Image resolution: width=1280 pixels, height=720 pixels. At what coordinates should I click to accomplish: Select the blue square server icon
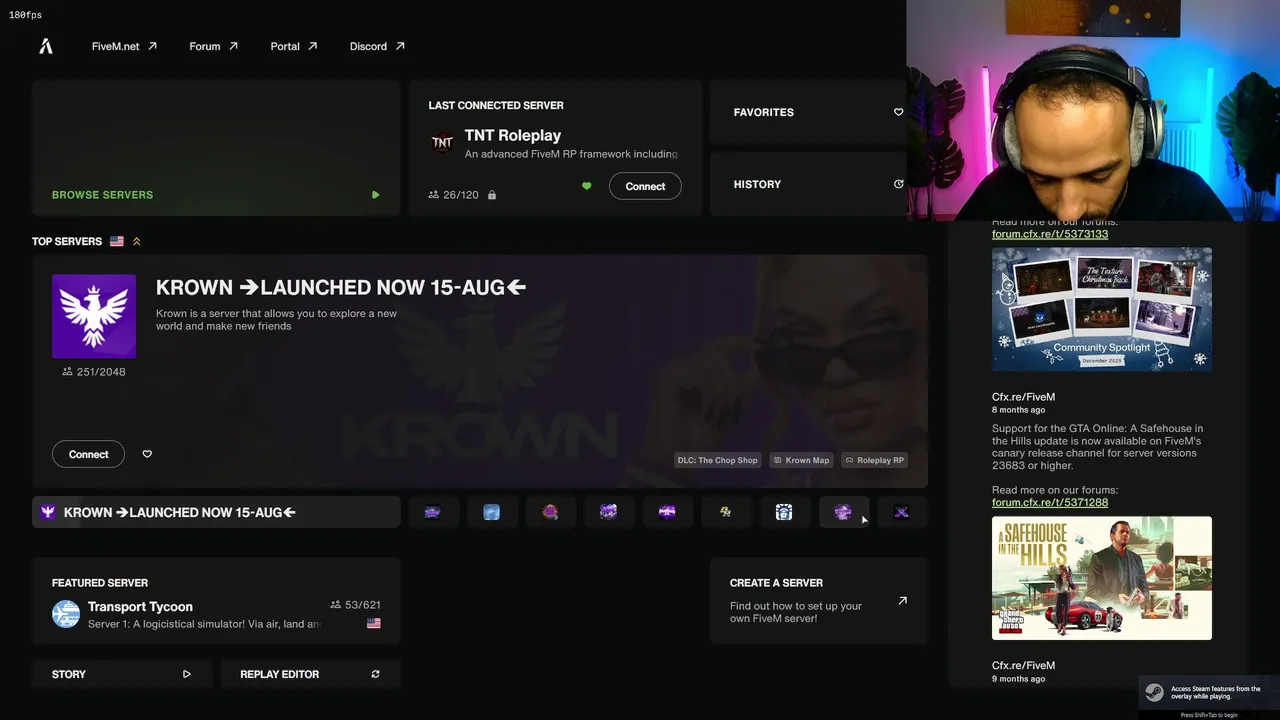coord(491,512)
